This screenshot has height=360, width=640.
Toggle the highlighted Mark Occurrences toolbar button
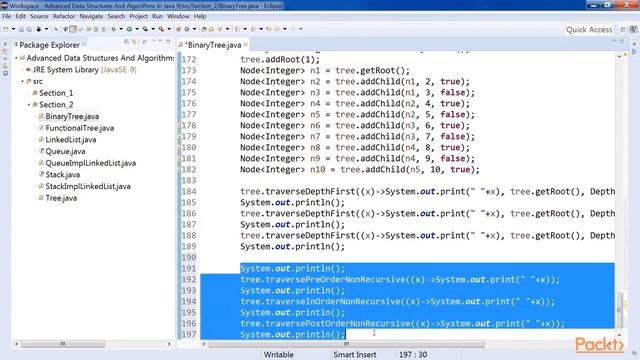73,29
